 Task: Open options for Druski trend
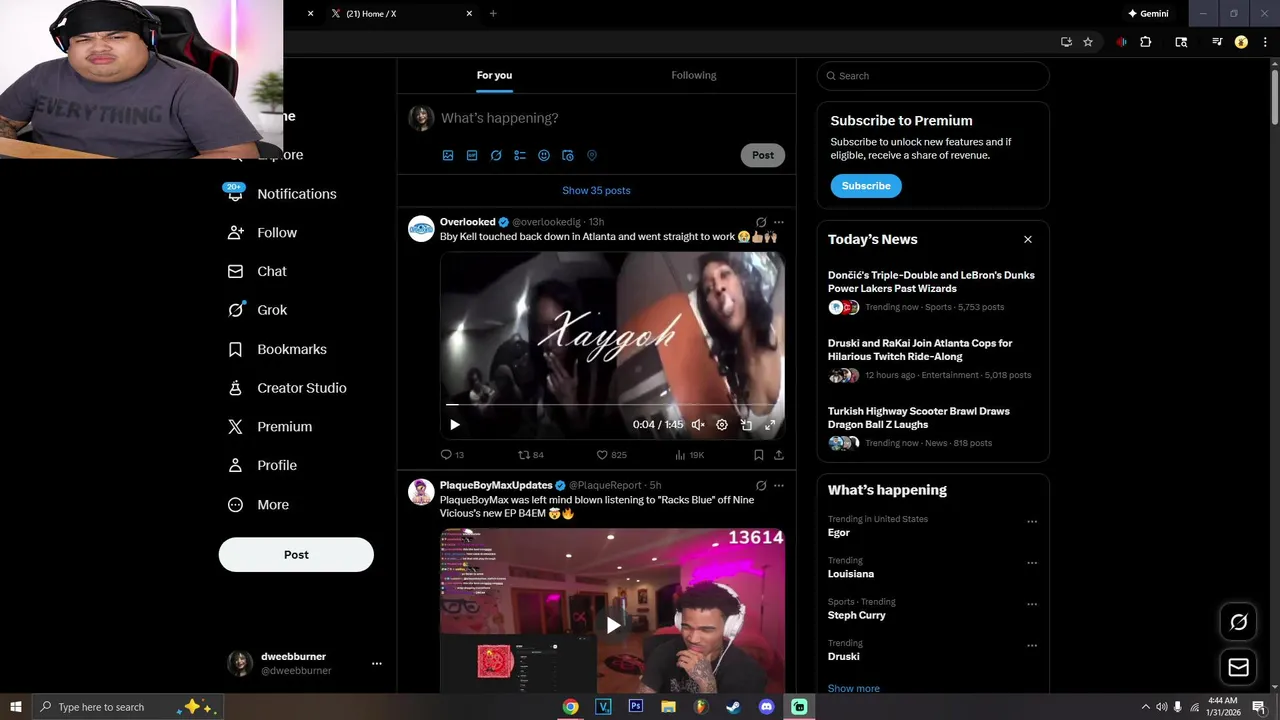(1032, 646)
